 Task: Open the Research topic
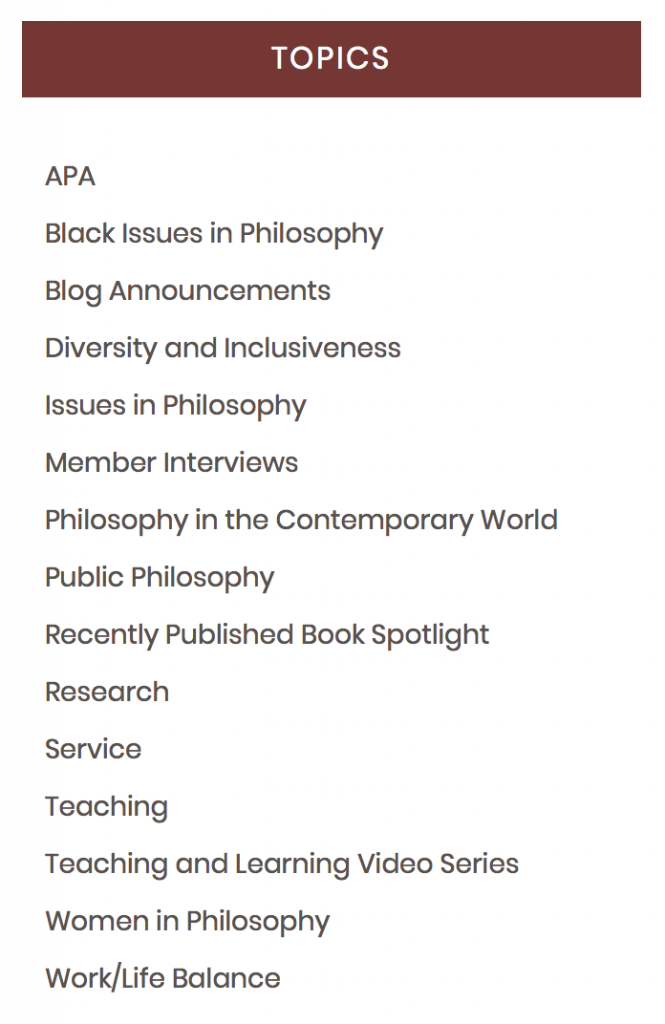106,691
